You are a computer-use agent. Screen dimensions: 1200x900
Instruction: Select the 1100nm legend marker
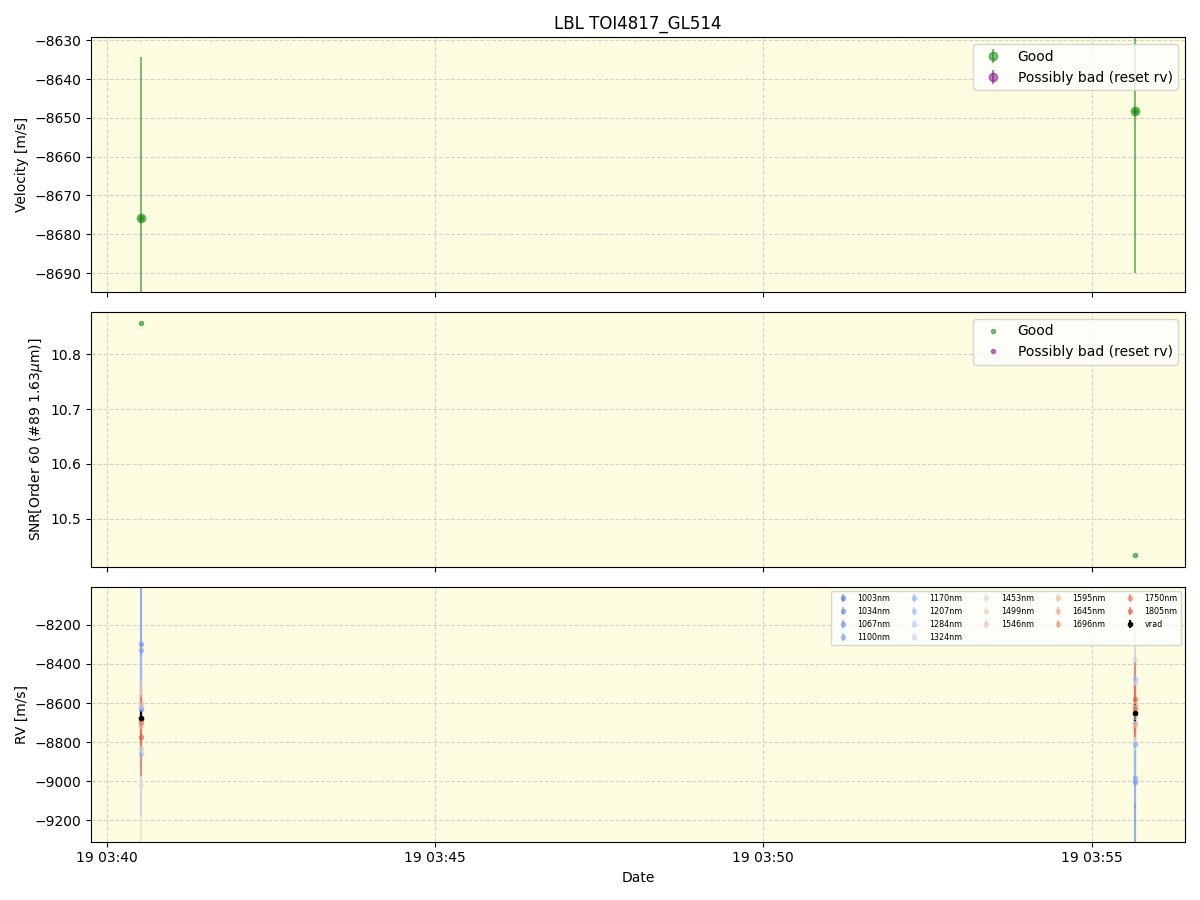pos(843,637)
